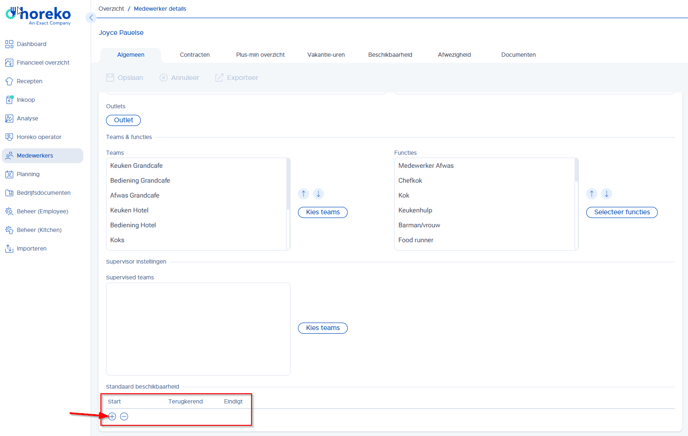The image size is (688, 436).
Task: Select Chefkok in the Functies list
Action: click(410, 181)
